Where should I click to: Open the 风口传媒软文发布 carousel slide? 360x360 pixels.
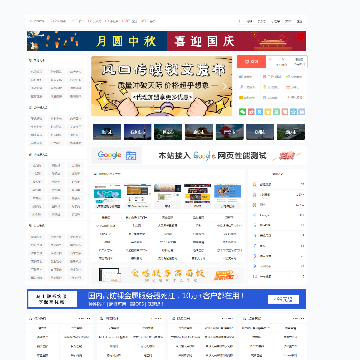(x=162, y=86)
